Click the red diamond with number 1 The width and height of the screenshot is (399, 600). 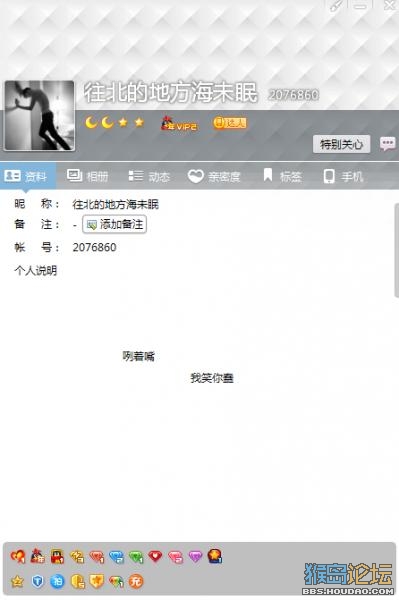pyautogui.click(x=97, y=557)
